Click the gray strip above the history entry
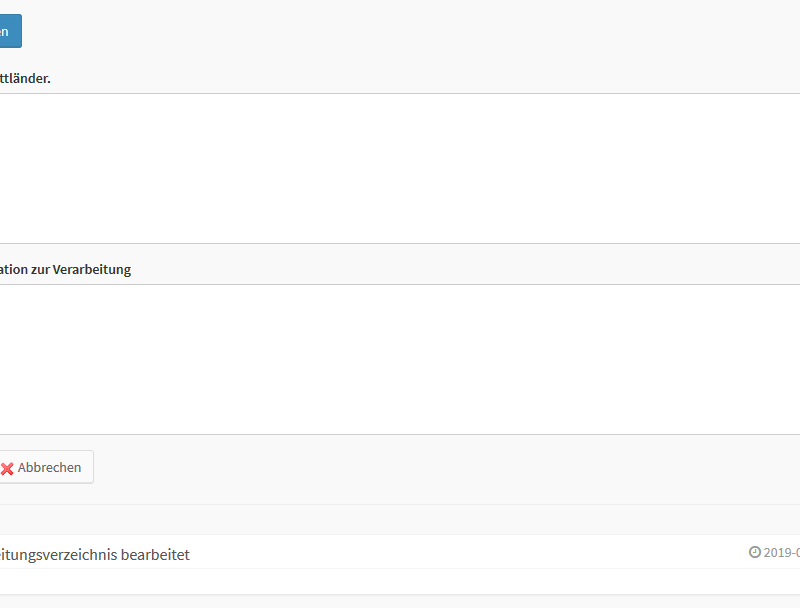Viewport: 800px width, 608px height. [x=400, y=520]
